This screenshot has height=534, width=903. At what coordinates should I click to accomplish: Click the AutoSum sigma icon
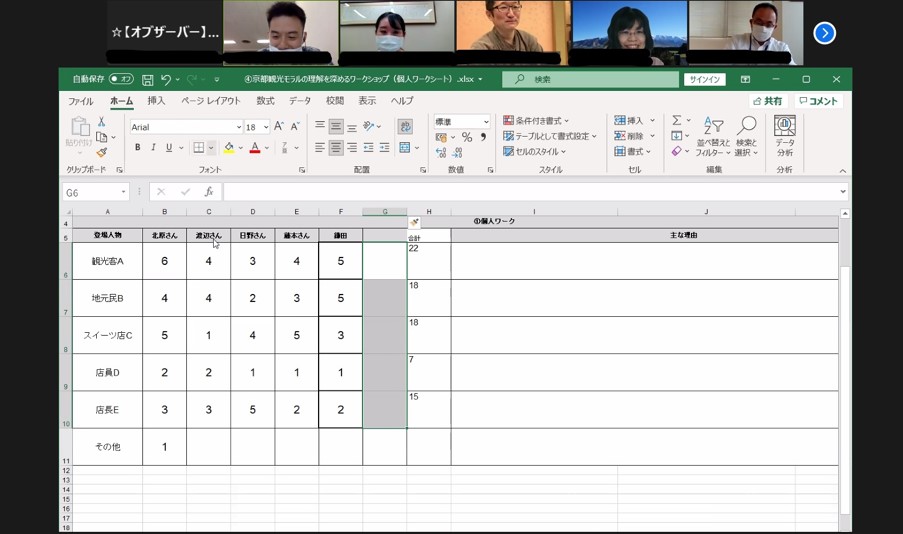[x=677, y=121]
